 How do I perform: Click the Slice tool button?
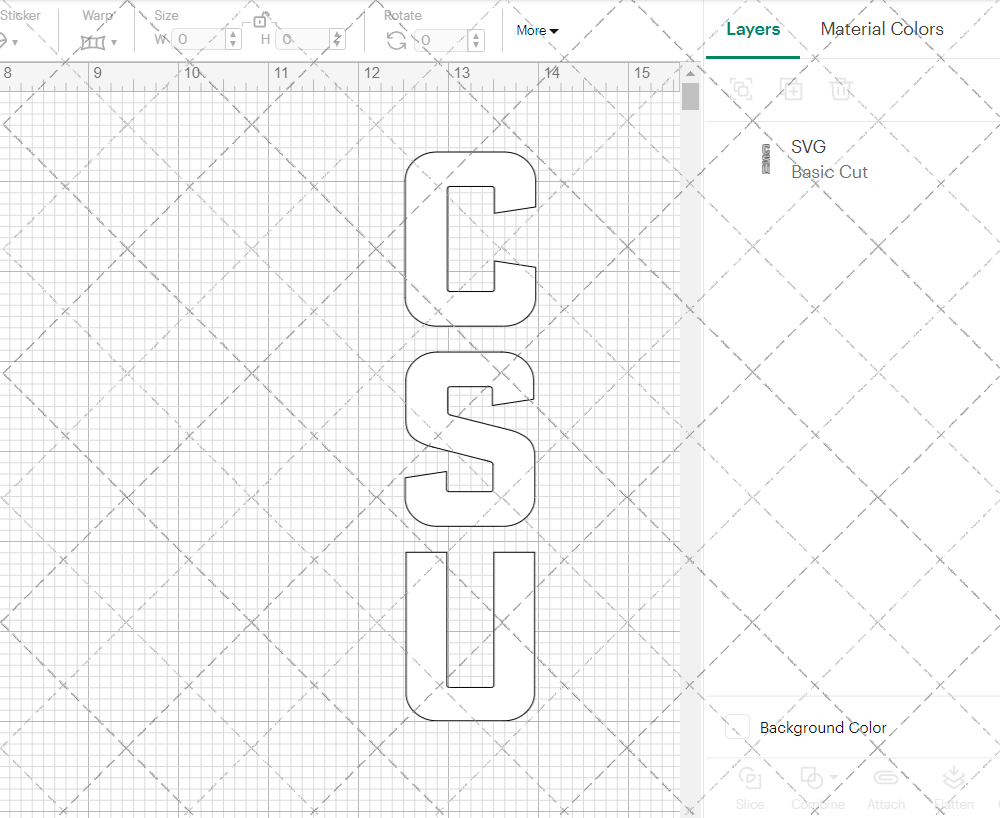[749, 788]
